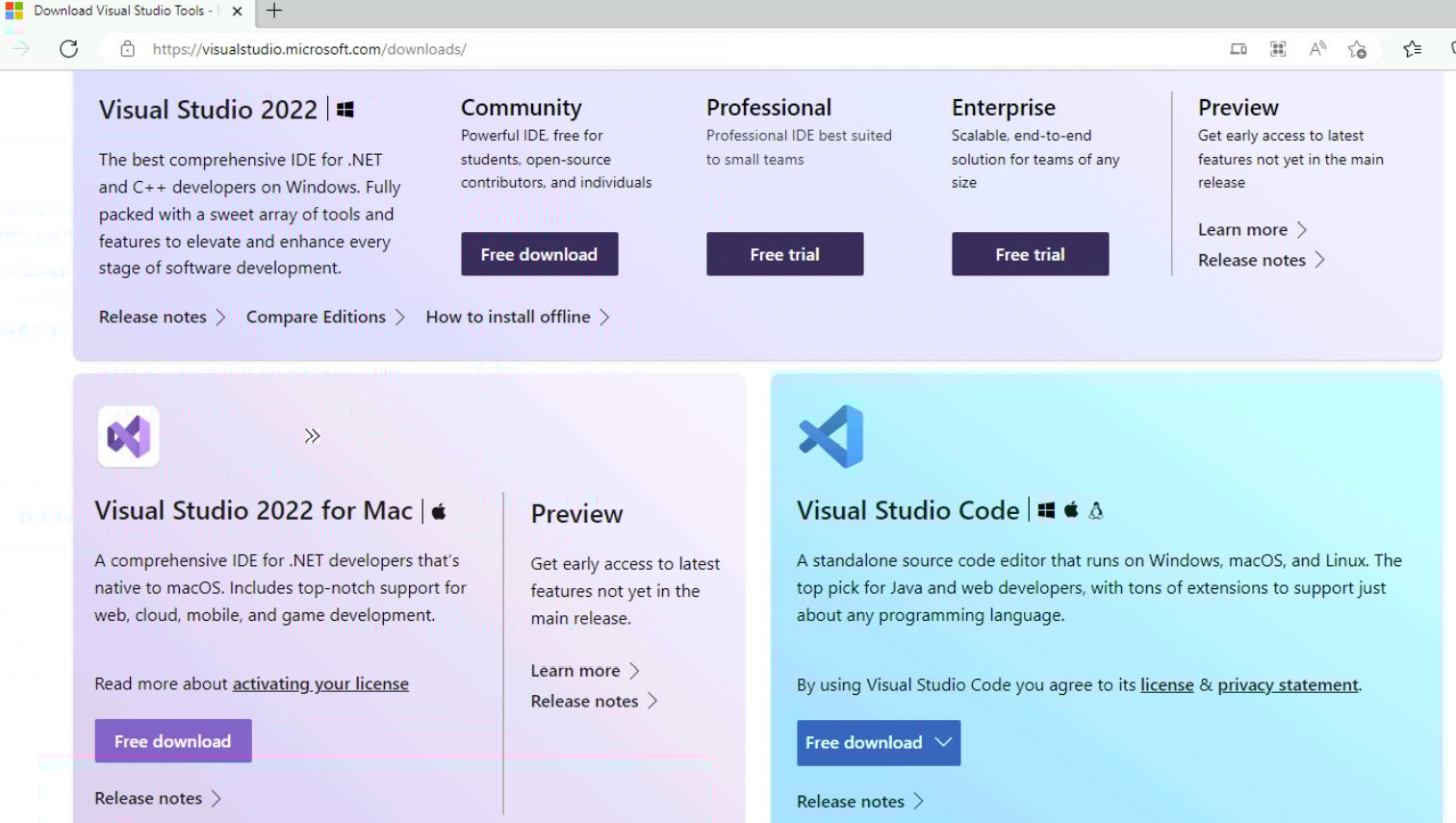Add this page to favorites star

(x=1357, y=49)
